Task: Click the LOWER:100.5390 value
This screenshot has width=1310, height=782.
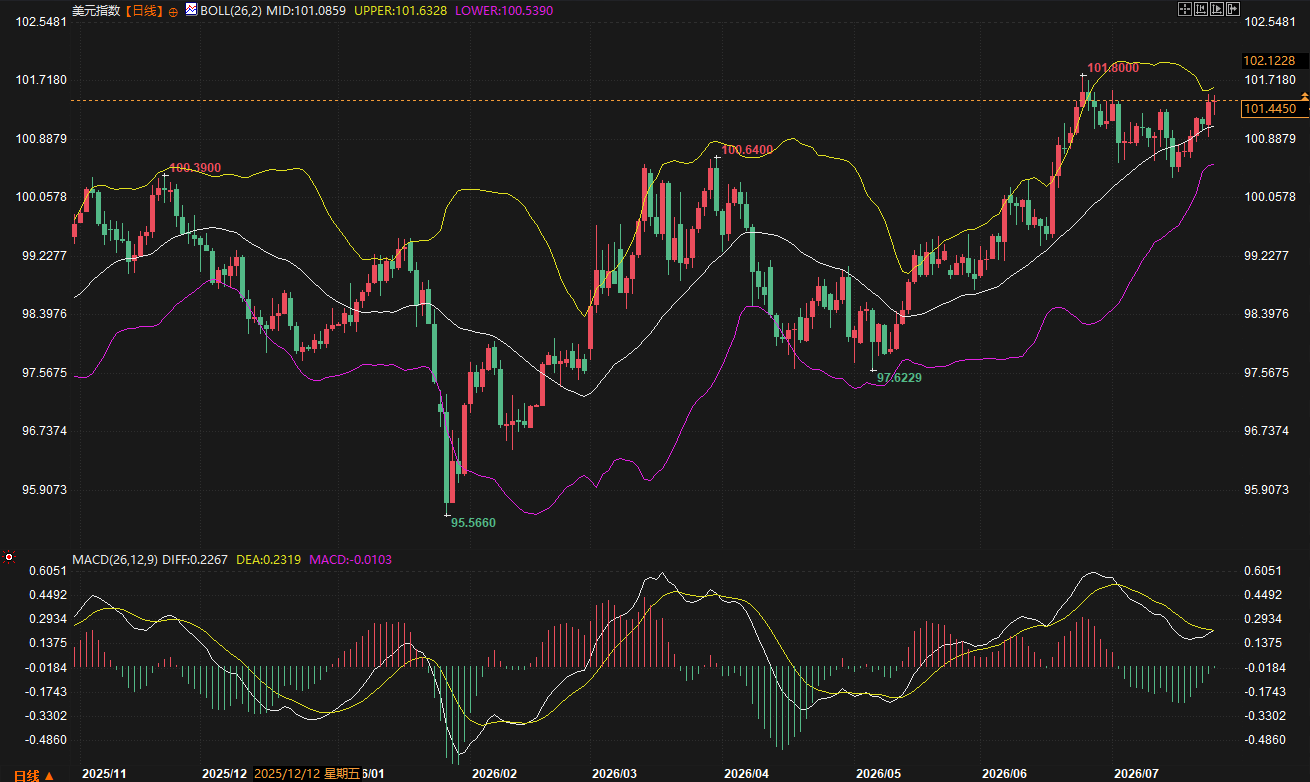Action: (503, 10)
